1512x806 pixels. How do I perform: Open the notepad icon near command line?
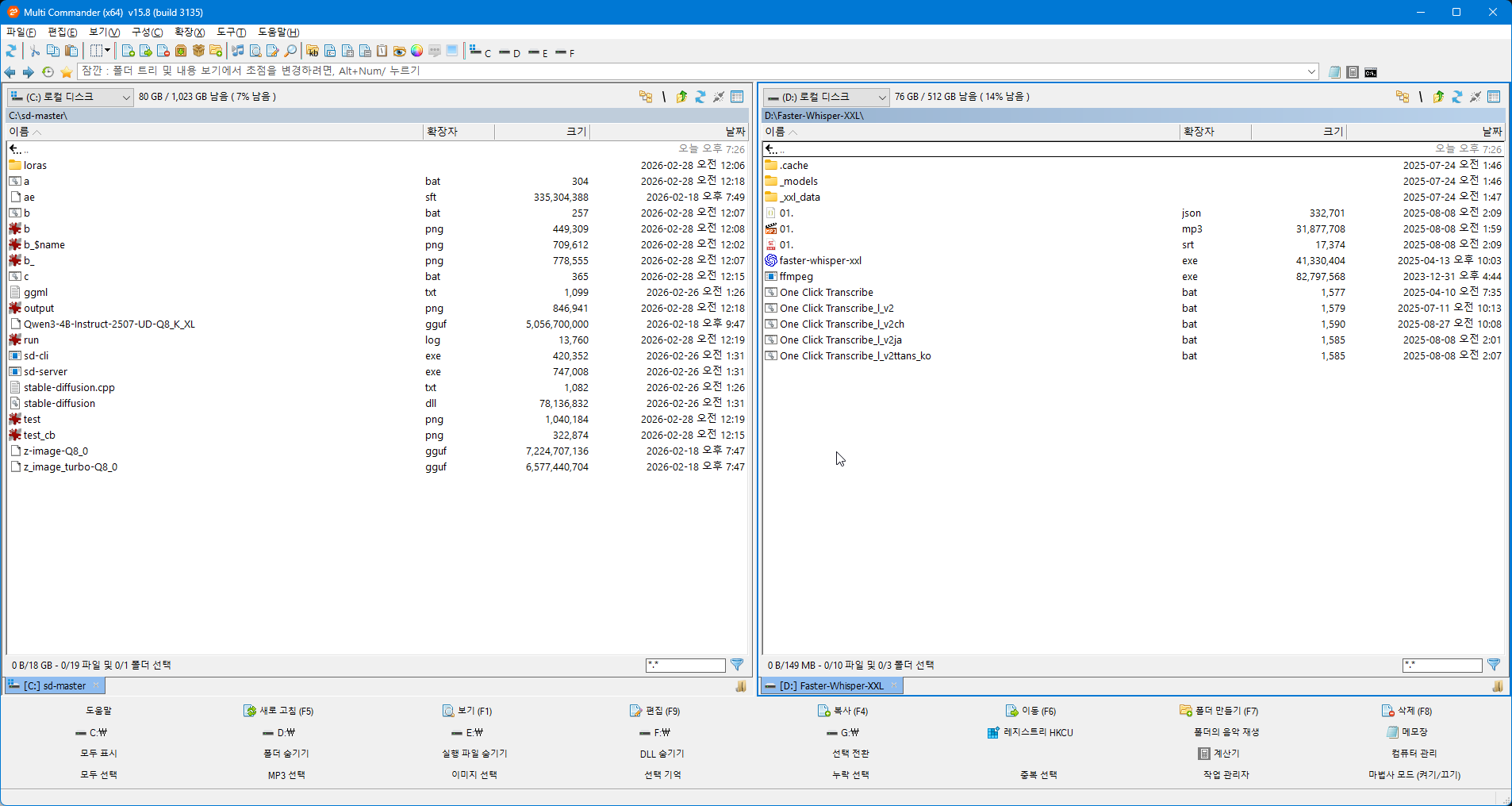[x=1334, y=72]
